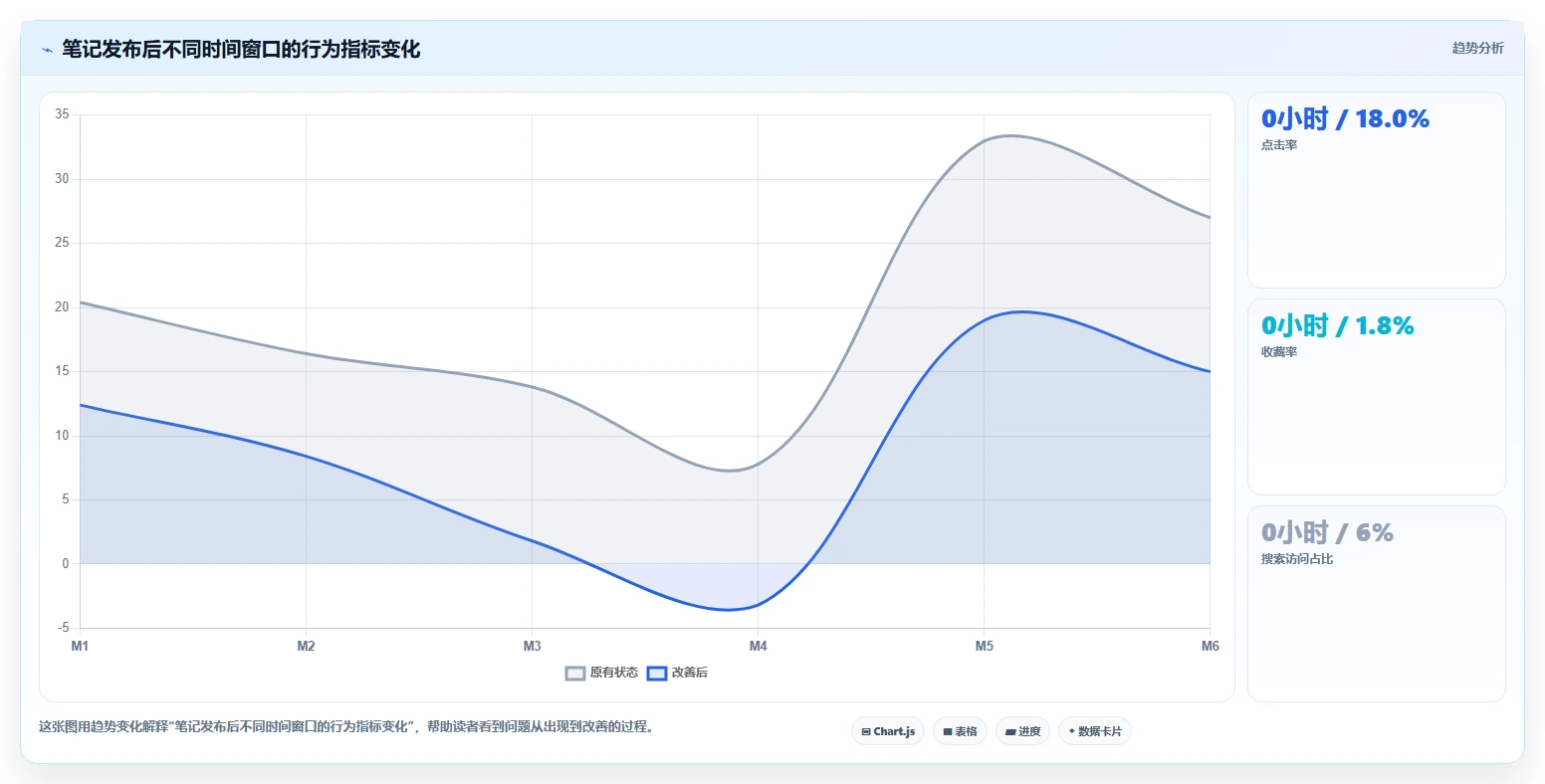1545x784 pixels.
Task: Click the peak of the gray line near M5
Action: (x=1009, y=135)
